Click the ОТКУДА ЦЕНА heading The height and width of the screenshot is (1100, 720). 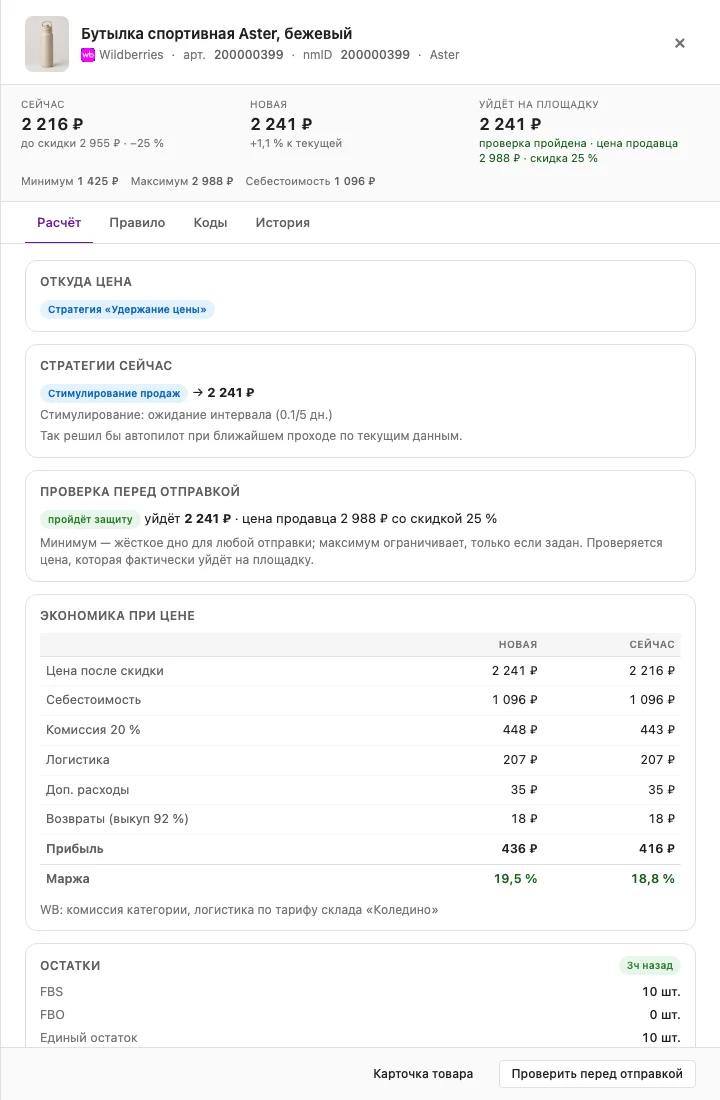point(86,281)
